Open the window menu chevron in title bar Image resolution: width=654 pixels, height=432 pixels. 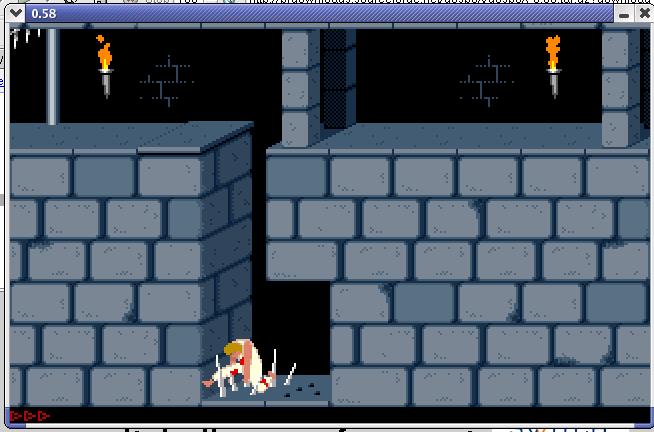tap(16, 13)
